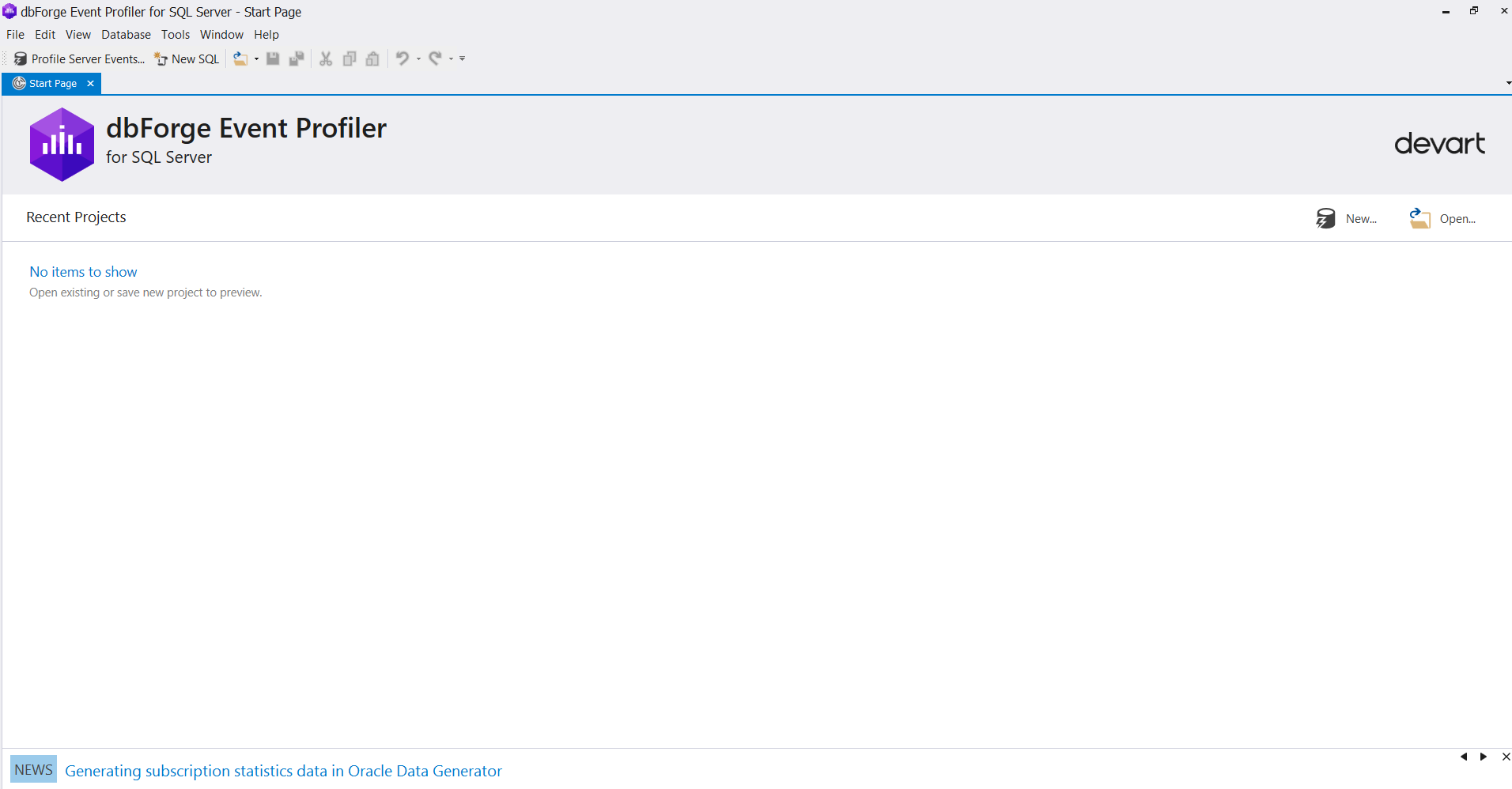Click the No items to show text

[x=83, y=272]
